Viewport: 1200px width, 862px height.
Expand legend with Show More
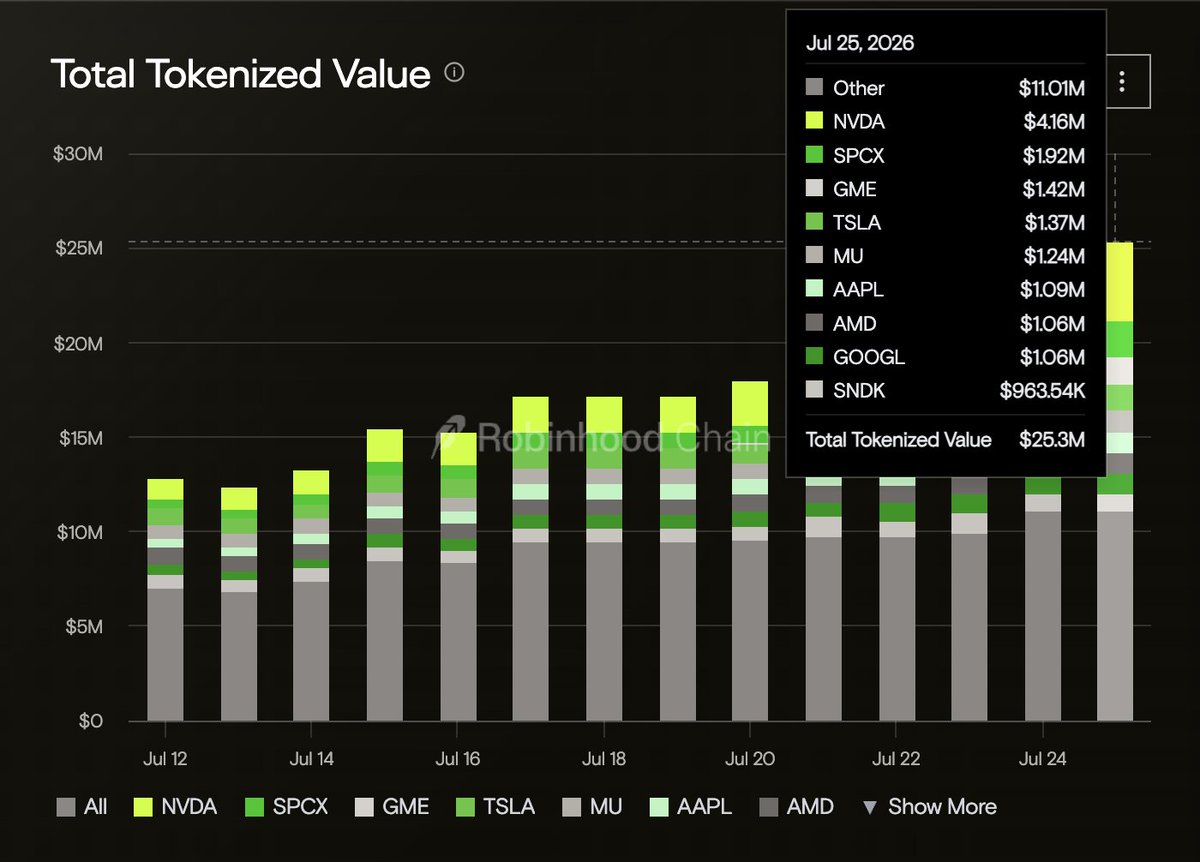[x=929, y=806]
